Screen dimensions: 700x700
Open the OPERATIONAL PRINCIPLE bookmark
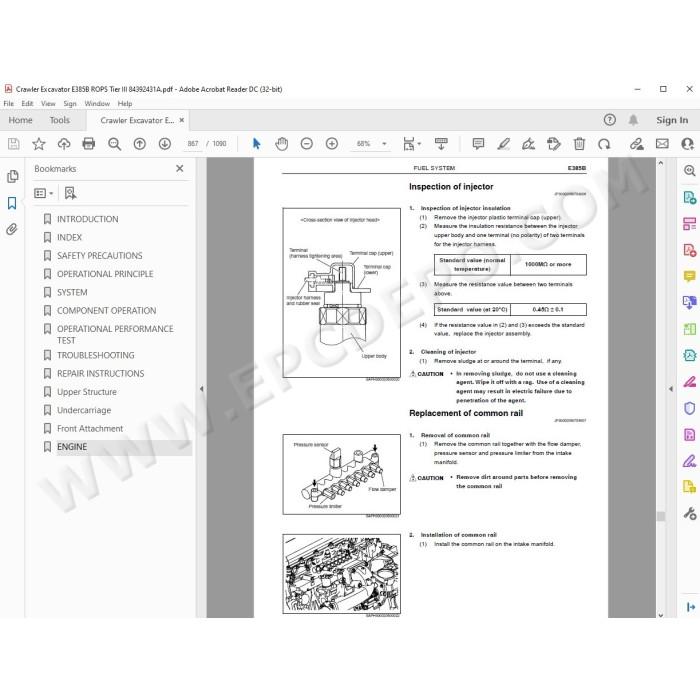point(105,274)
